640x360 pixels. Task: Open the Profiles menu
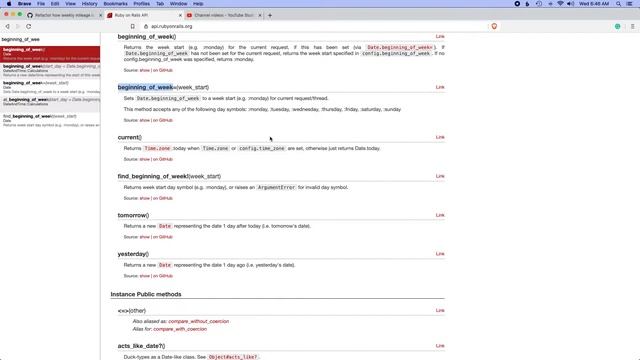tap(142, 4)
